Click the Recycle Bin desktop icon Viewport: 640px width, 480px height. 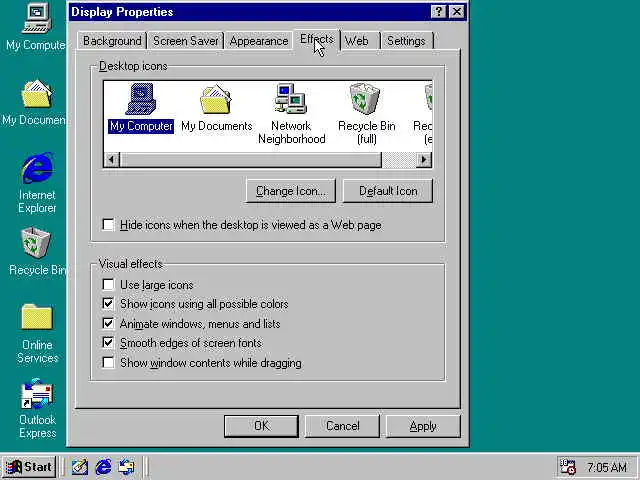click(37, 252)
